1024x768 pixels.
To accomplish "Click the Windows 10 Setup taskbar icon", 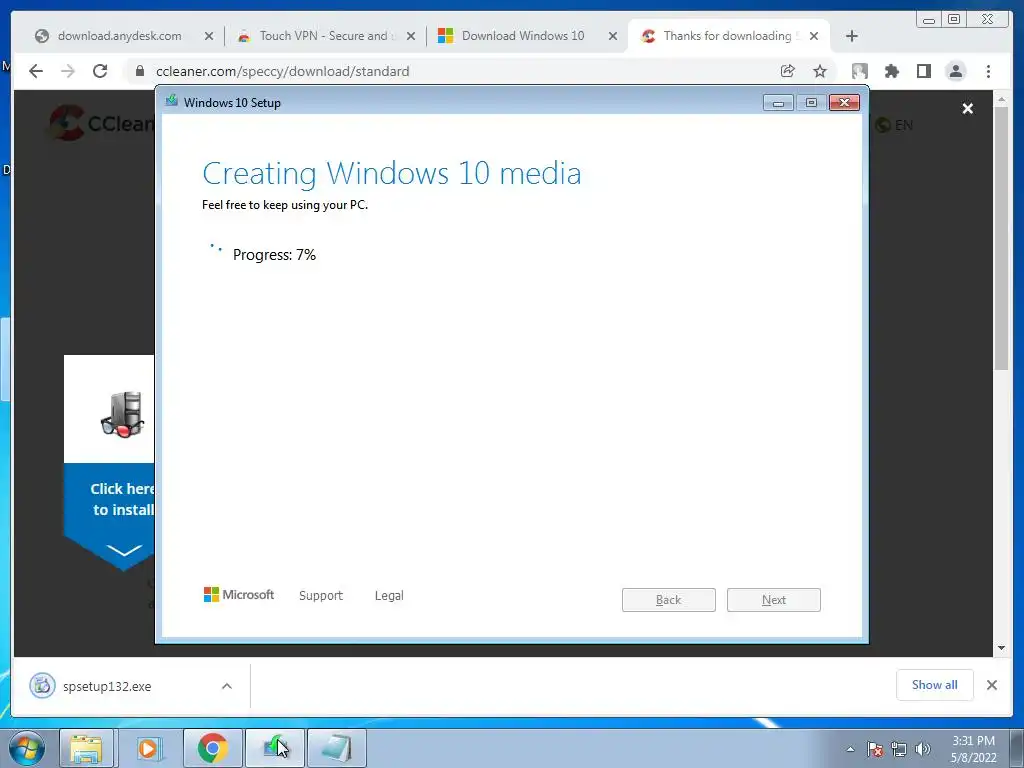I will pos(275,748).
